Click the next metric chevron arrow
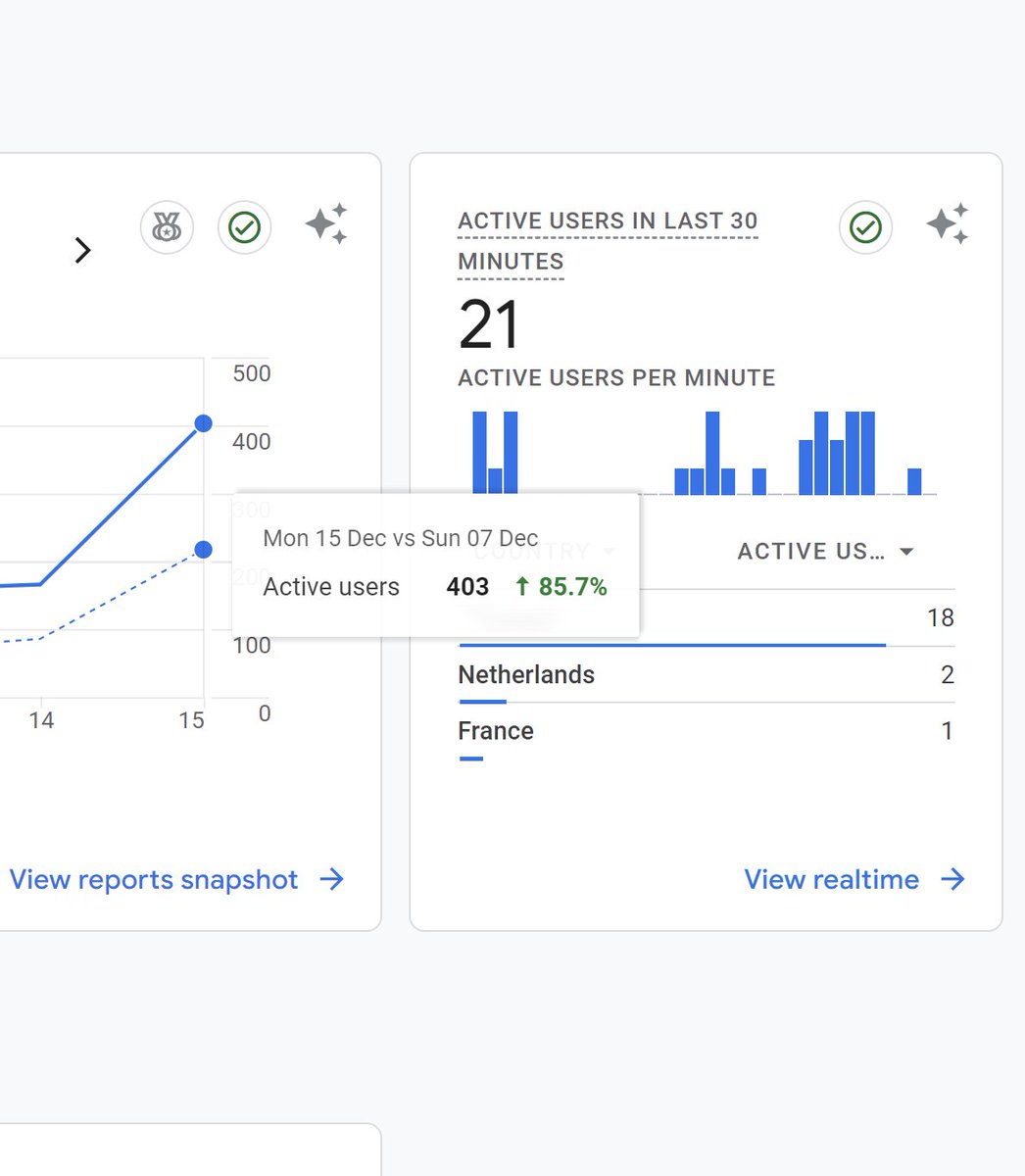The width and height of the screenshot is (1025, 1176). [x=83, y=251]
